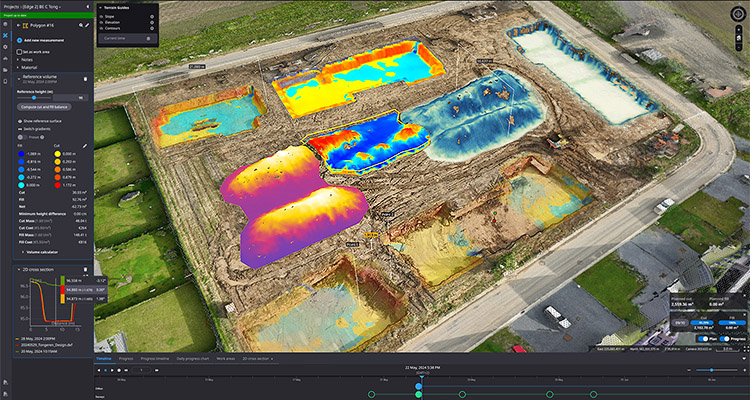Collapse the left sidebar with the arrow icon
The height and width of the screenshot is (400, 750).
[88, 7]
